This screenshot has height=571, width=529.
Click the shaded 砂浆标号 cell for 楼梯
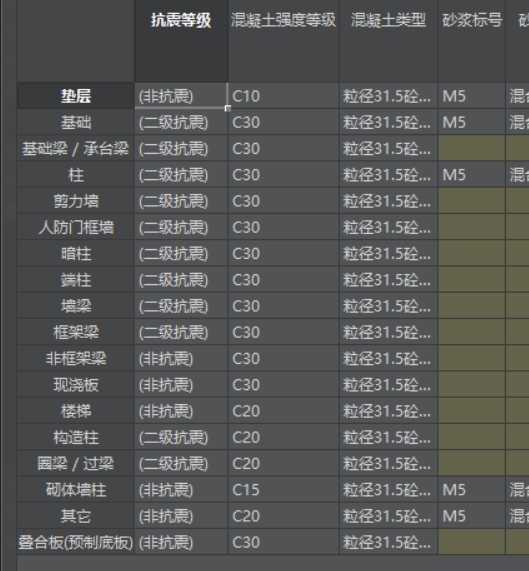(472, 411)
